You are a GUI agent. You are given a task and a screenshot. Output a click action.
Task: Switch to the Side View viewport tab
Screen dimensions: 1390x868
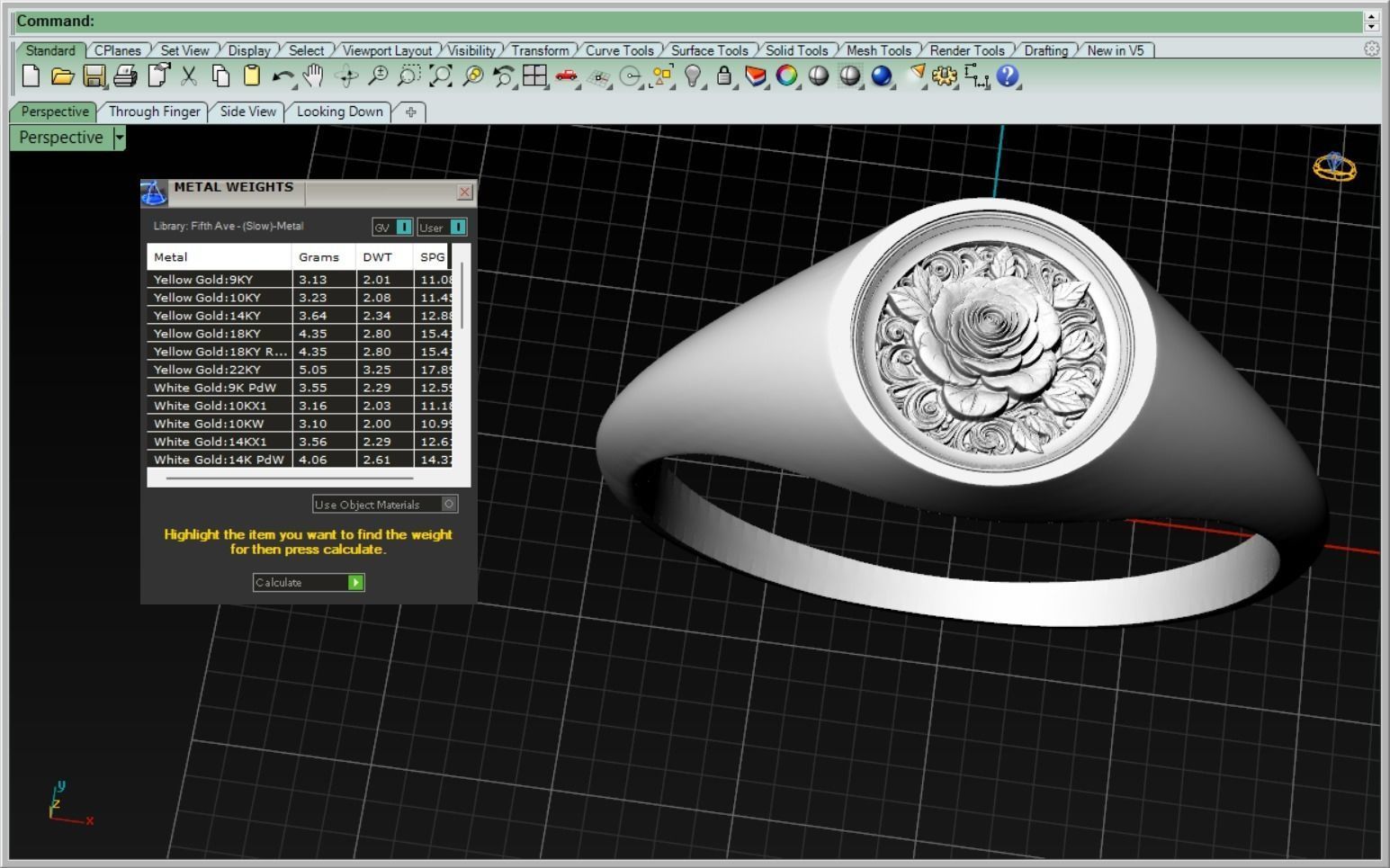(247, 112)
